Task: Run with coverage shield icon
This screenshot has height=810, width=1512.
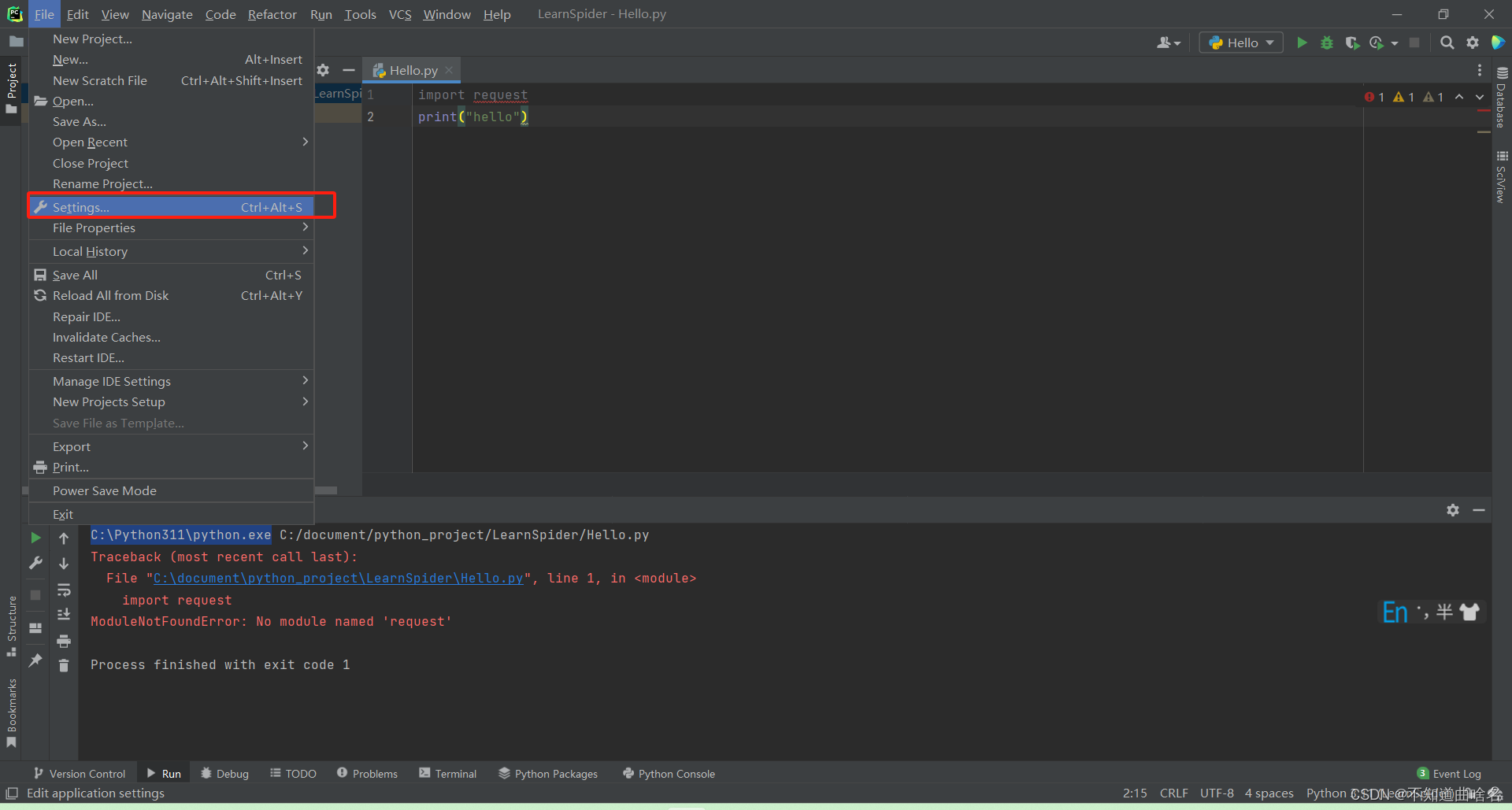Action: tap(1352, 43)
